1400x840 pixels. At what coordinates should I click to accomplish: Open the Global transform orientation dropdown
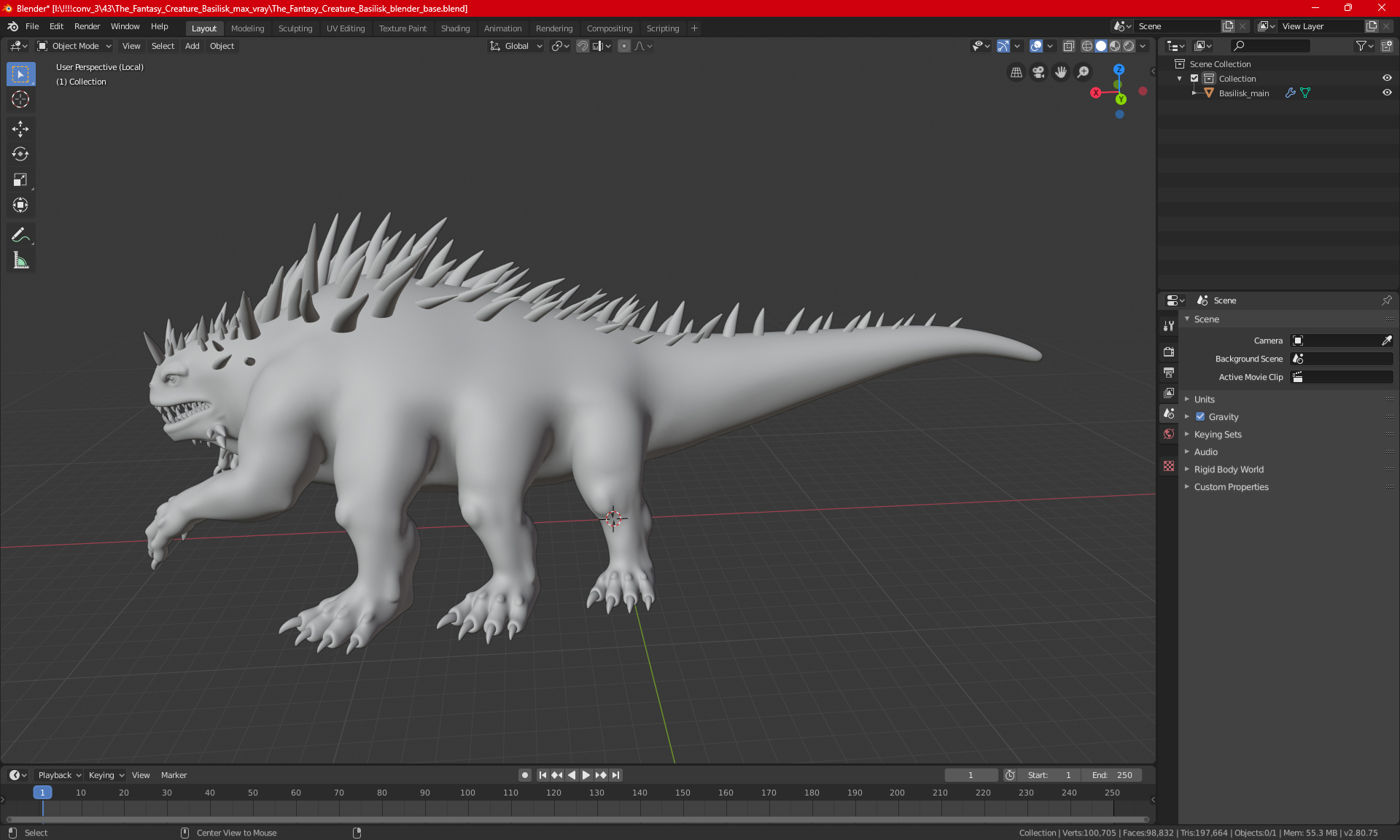point(516,46)
